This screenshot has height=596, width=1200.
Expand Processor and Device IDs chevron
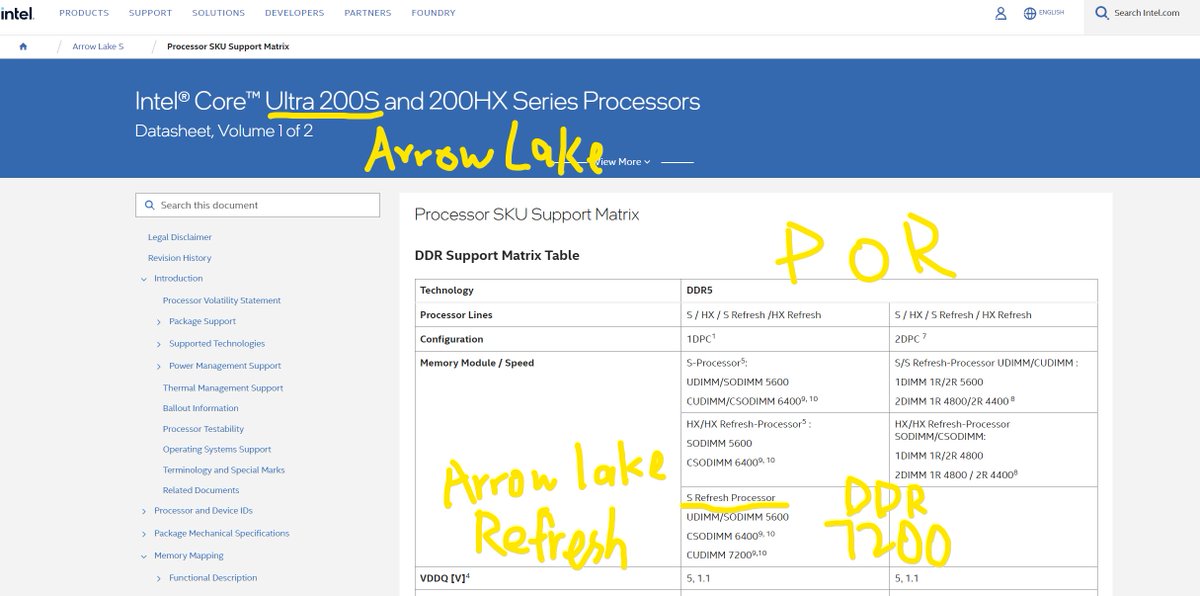144,512
